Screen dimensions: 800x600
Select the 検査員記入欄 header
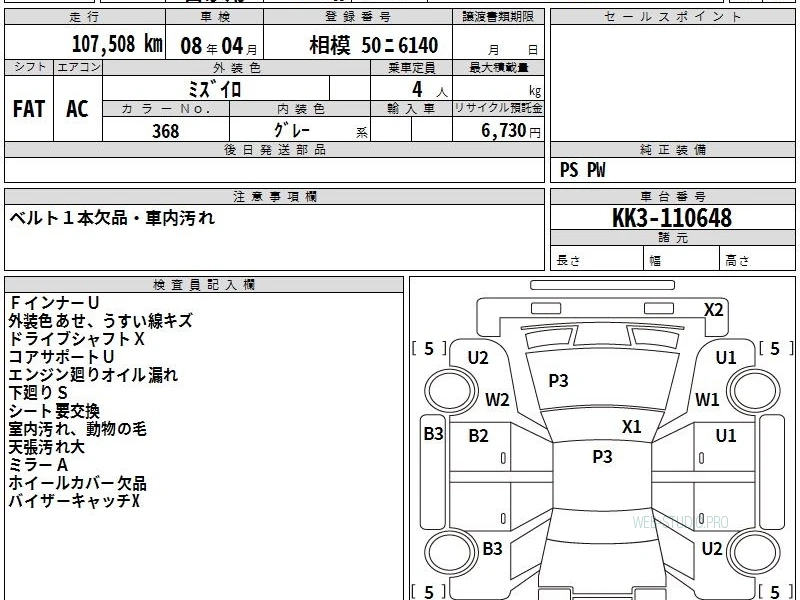click(x=204, y=285)
